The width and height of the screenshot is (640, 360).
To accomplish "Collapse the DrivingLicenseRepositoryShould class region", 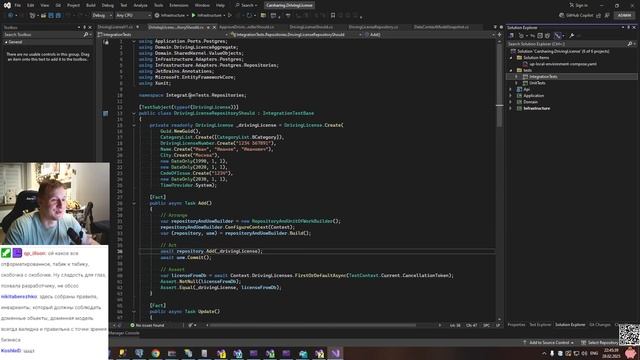I will (134, 113).
